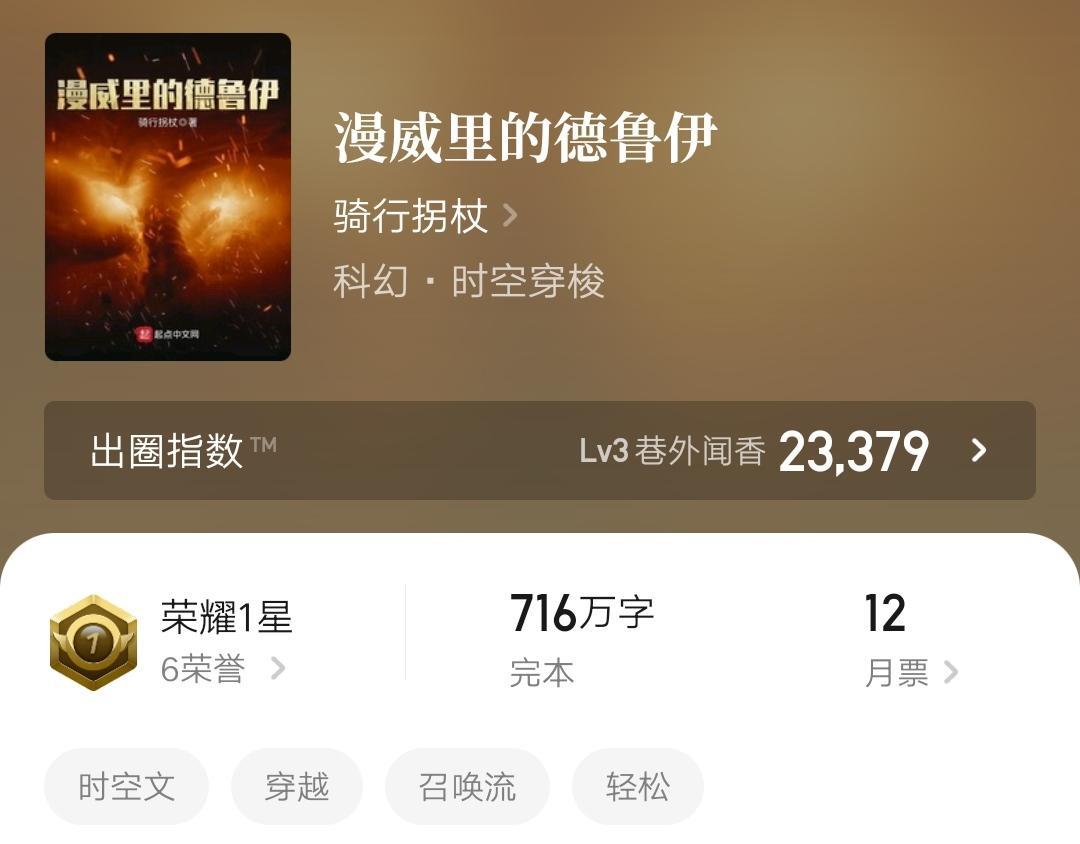The image size is (1080, 844).
Task: Open the 12 月票 count
Action: [x=885, y=613]
